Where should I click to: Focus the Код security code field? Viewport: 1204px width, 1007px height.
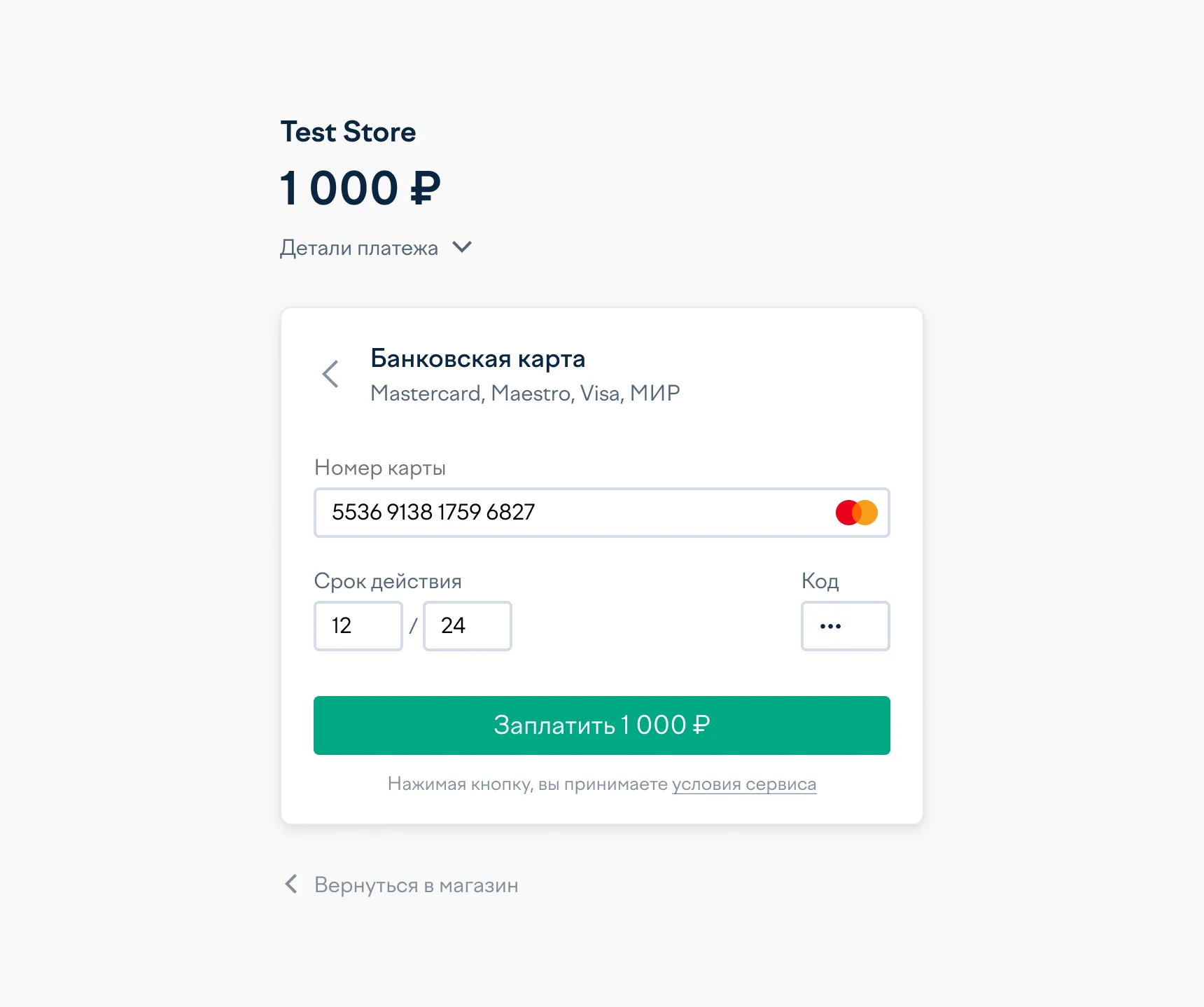click(x=845, y=626)
